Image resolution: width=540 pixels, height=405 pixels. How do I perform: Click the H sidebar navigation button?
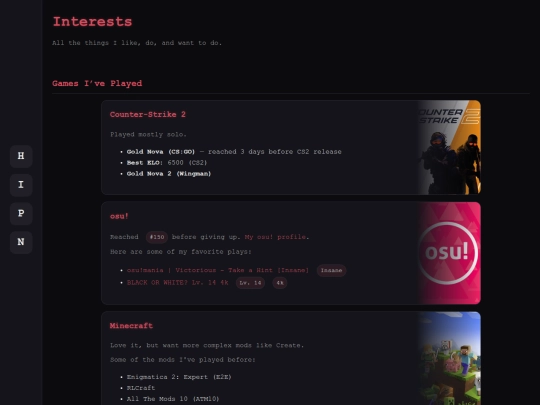(x=21, y=156)
